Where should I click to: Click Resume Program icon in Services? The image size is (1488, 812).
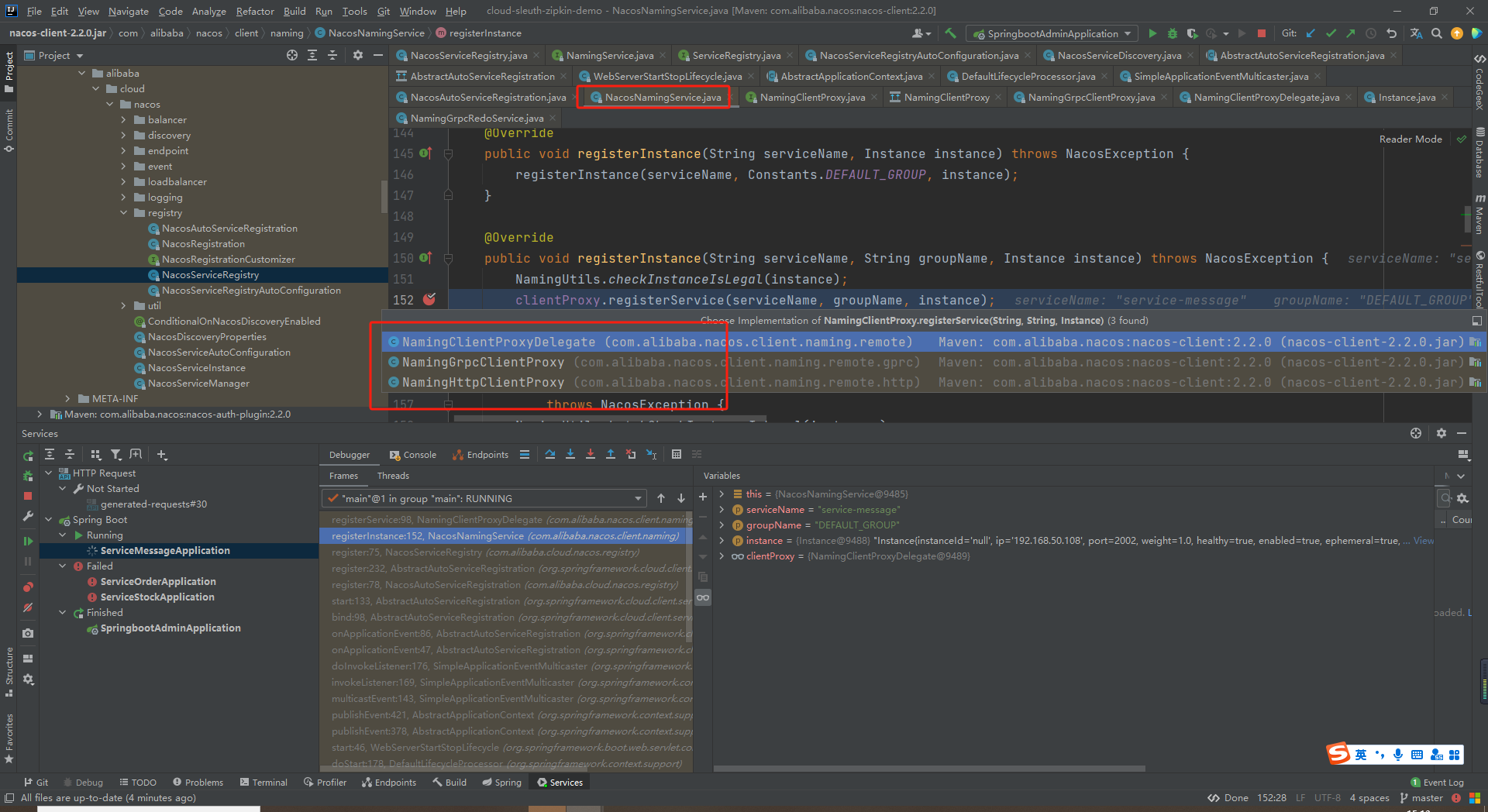28,541
